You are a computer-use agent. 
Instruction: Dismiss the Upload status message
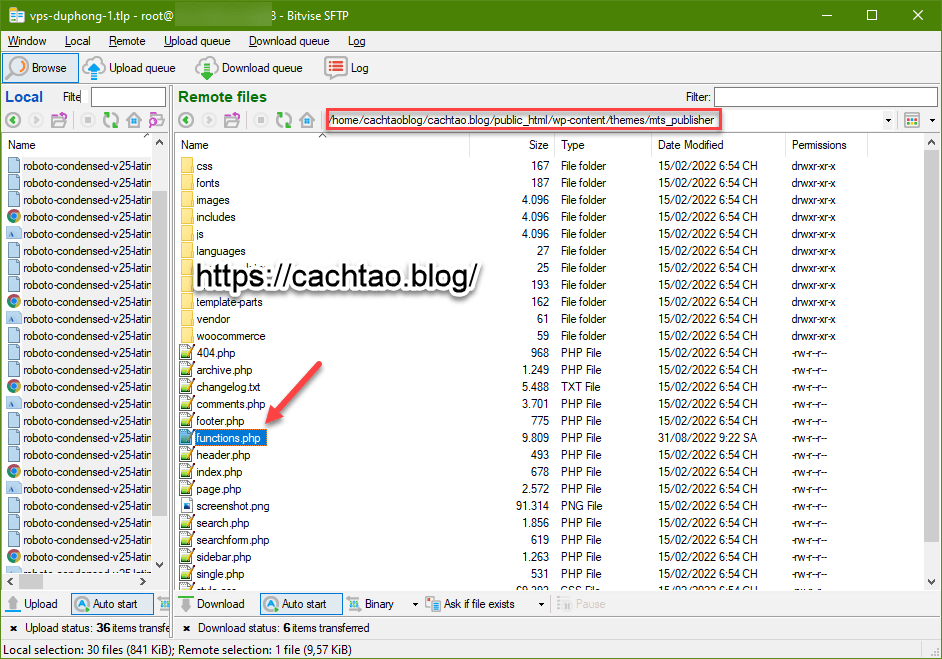13,628
